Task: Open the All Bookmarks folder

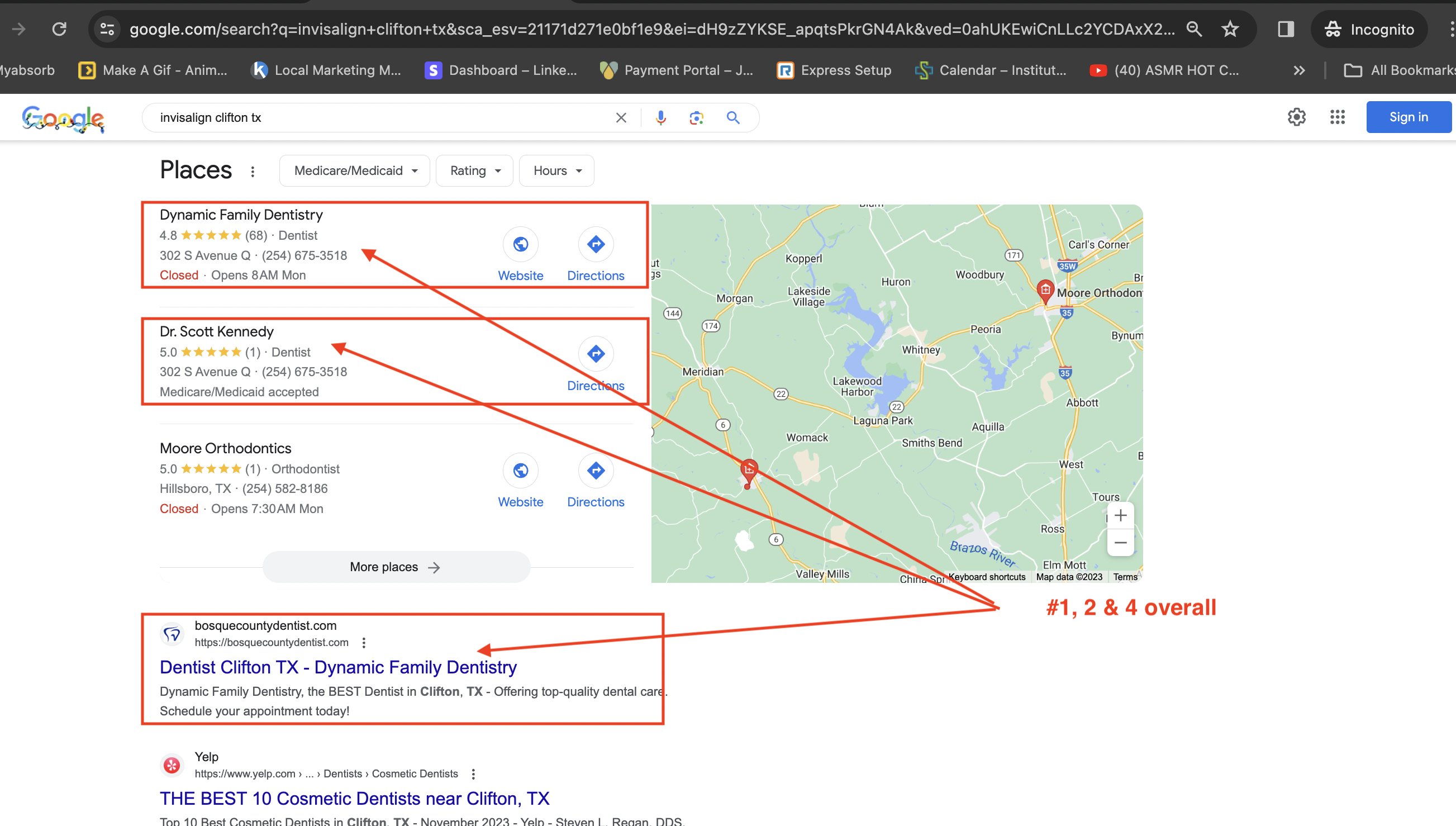Action: point(1400,70)
